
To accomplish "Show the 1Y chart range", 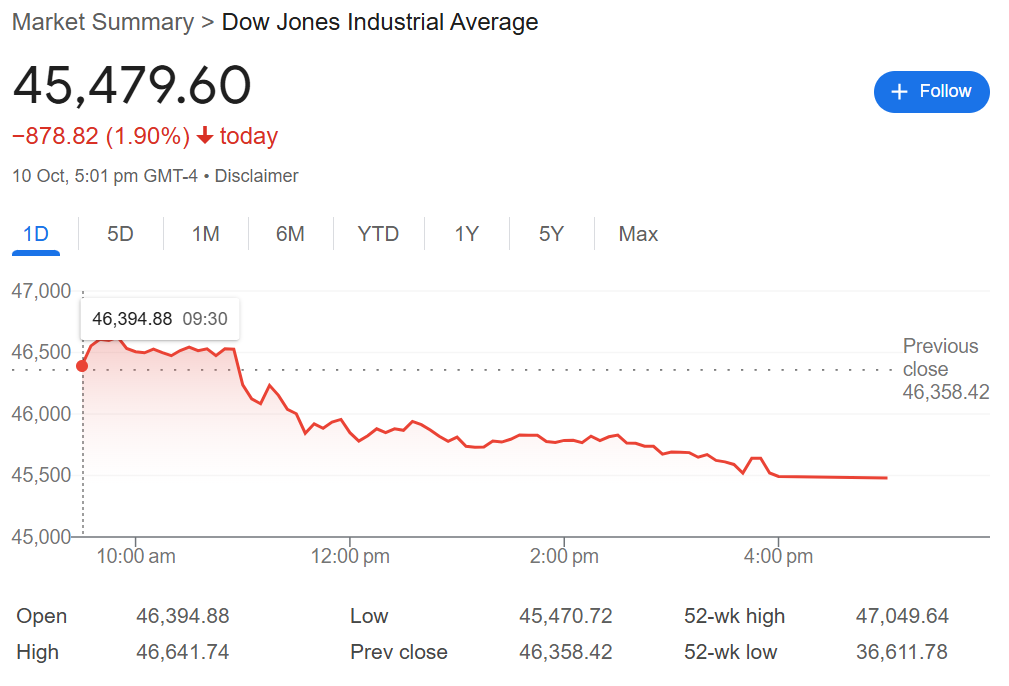I will [466, 234].
